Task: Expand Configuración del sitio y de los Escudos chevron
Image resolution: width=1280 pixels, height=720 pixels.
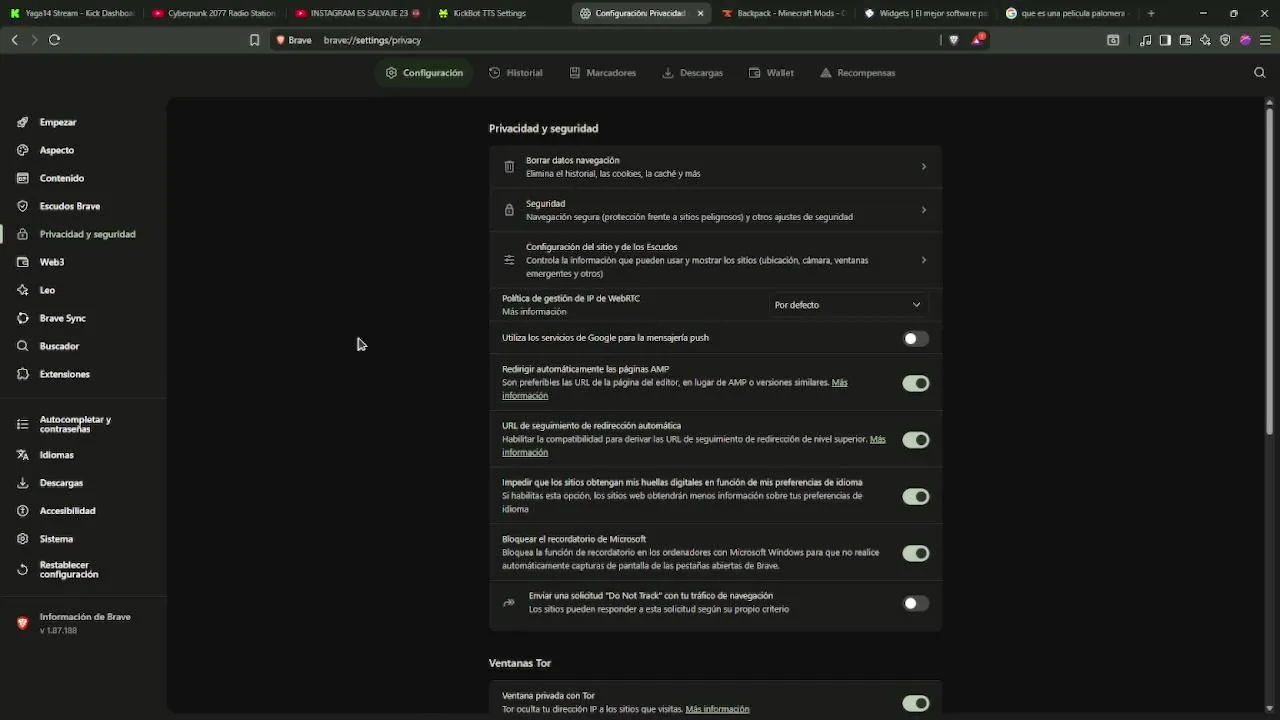Action: click(x=923, y=260)
